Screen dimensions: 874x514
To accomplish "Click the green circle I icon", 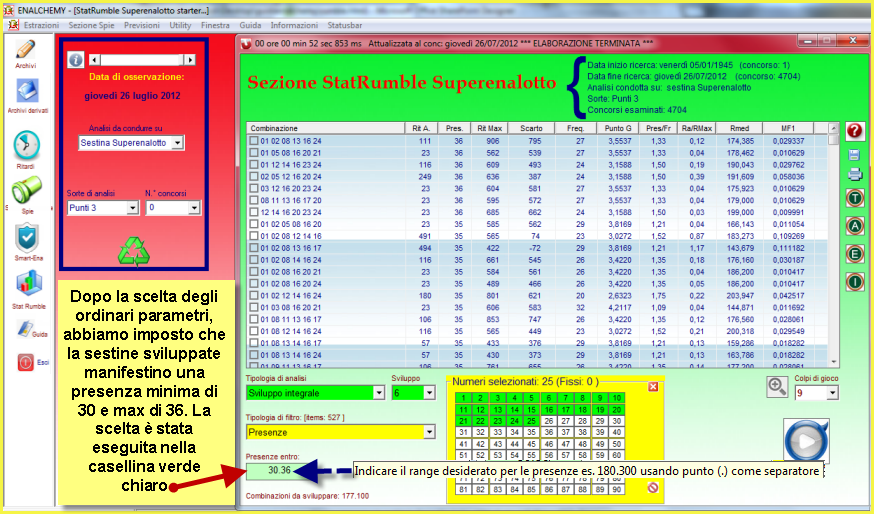I will [x=854, y=282].
